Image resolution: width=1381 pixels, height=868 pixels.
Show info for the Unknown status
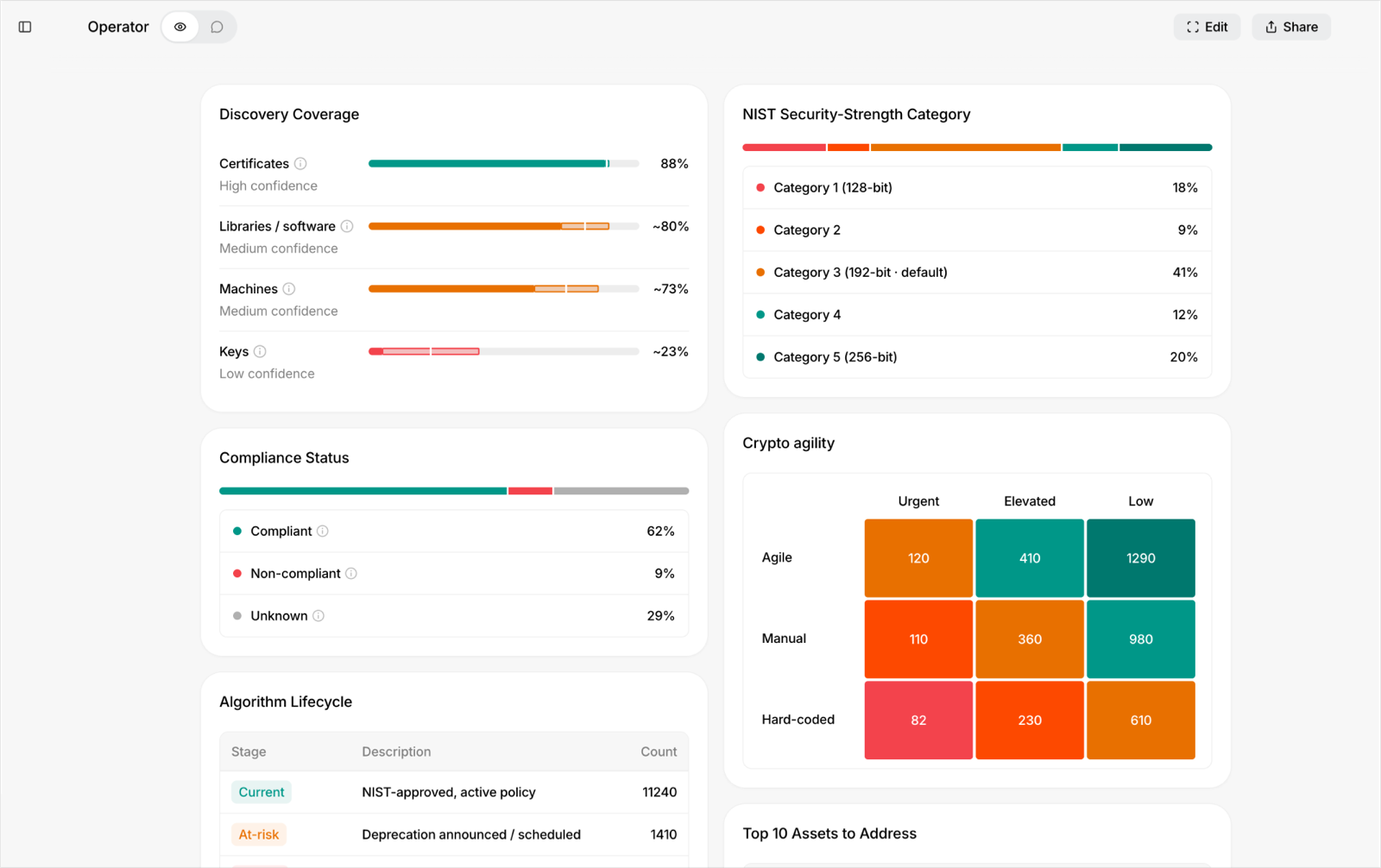pos(318,615)
